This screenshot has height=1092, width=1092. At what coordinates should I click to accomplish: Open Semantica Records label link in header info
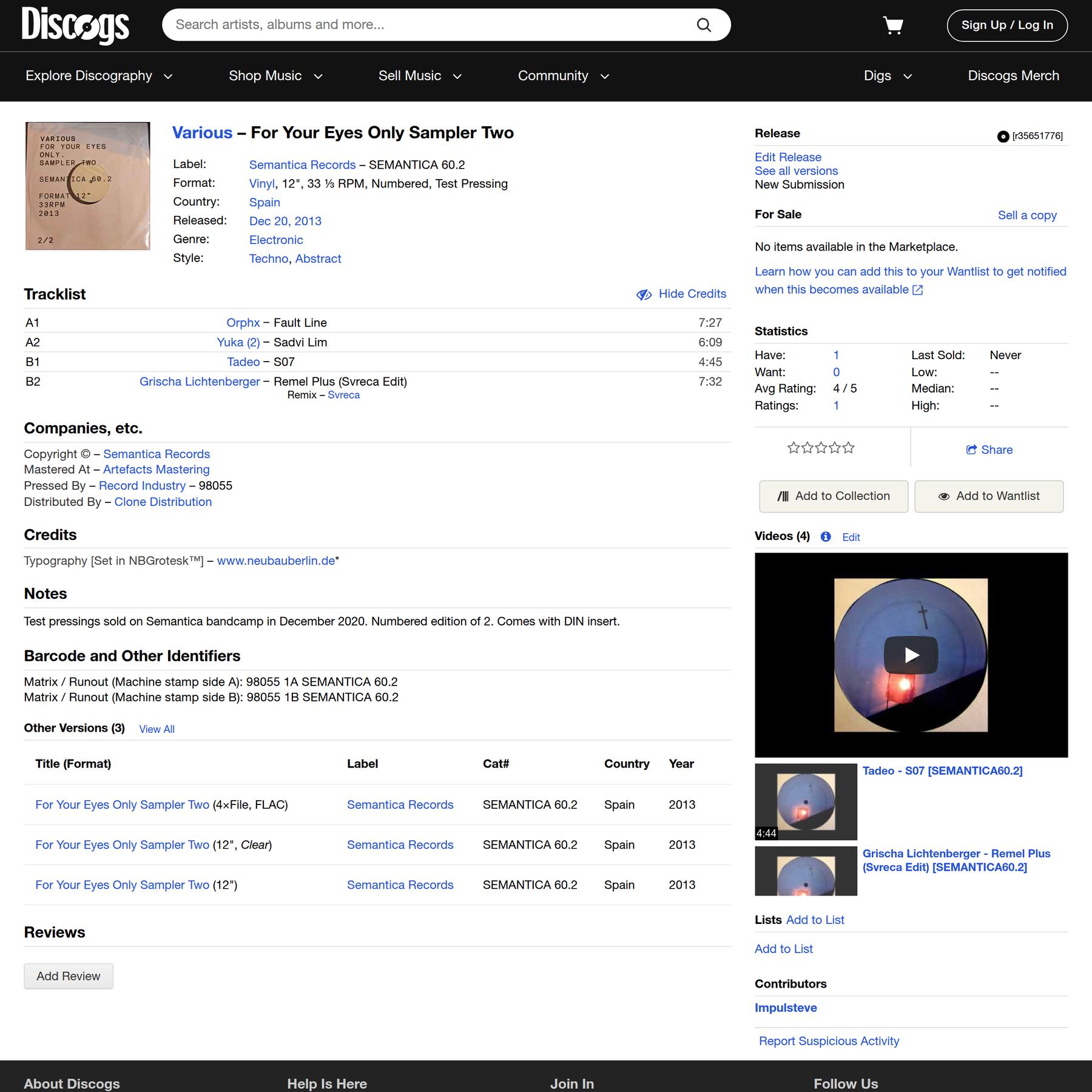coord(302,165)
